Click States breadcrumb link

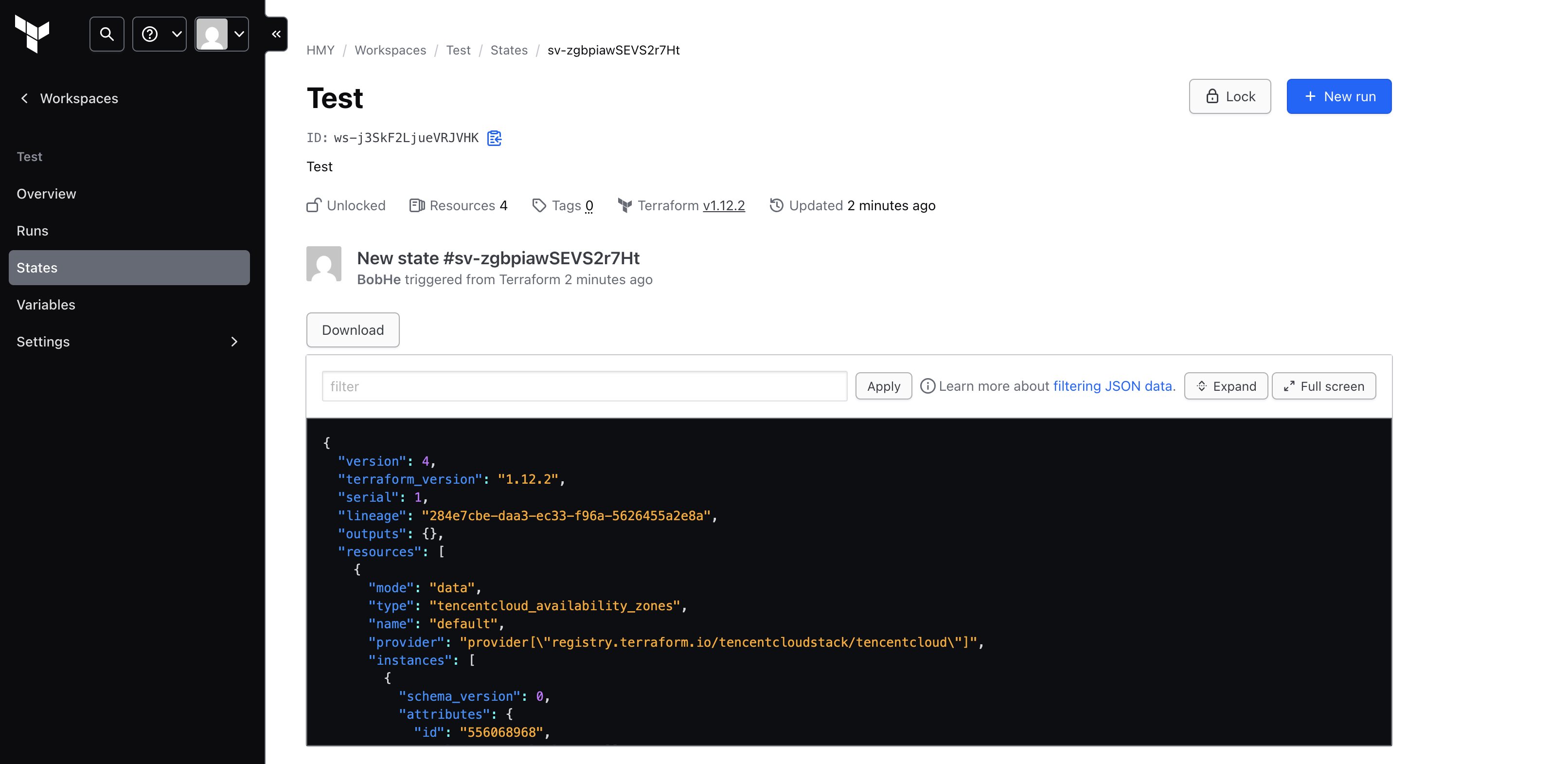(x=509, y=50)
